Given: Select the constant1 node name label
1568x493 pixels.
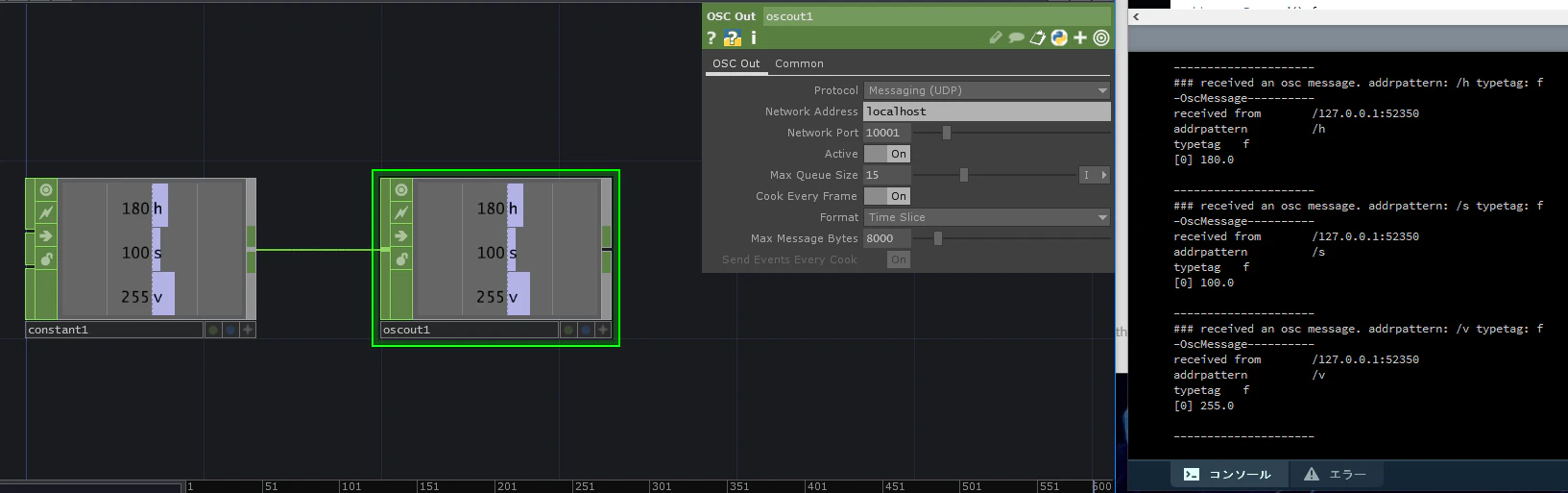Looking at the screenshot, I should coord(114,330).
